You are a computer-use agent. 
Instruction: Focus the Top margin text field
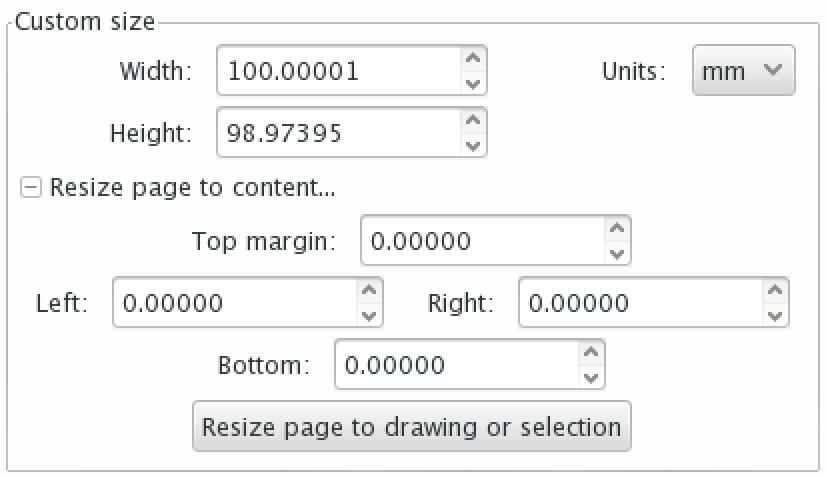[482, 241]
